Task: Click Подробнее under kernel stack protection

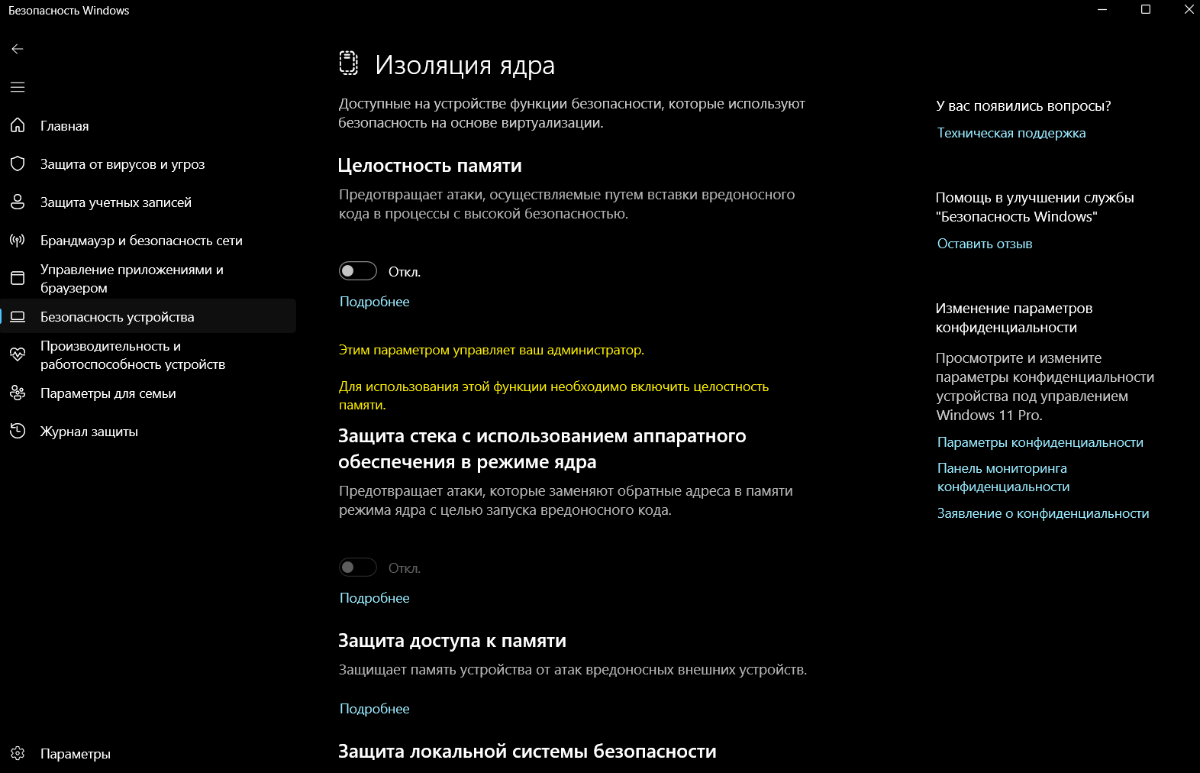Action: [x=374, y=598]
